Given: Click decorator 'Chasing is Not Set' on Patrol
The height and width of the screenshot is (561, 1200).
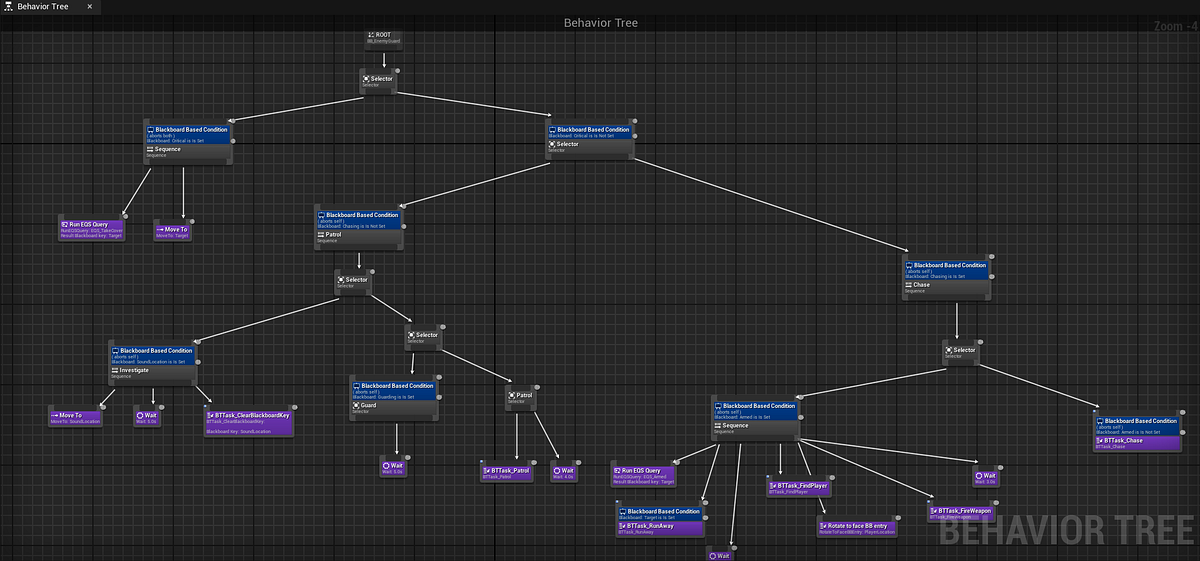Looking at the screenshot, I should (x=359, y=220).
